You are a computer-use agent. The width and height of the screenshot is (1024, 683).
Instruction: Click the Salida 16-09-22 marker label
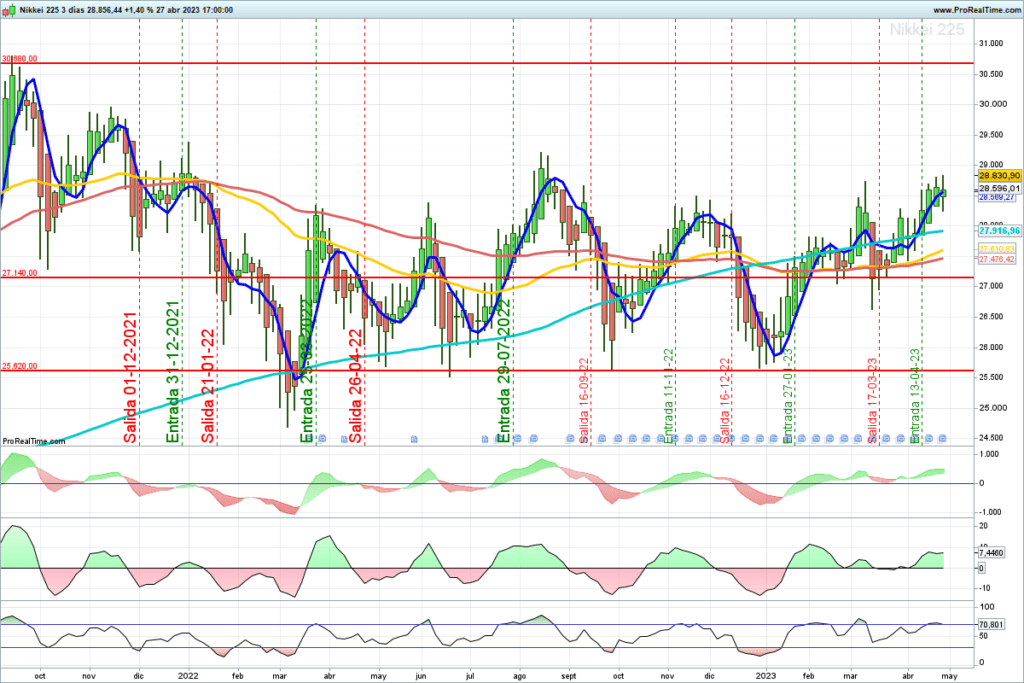tap(584, 400)
